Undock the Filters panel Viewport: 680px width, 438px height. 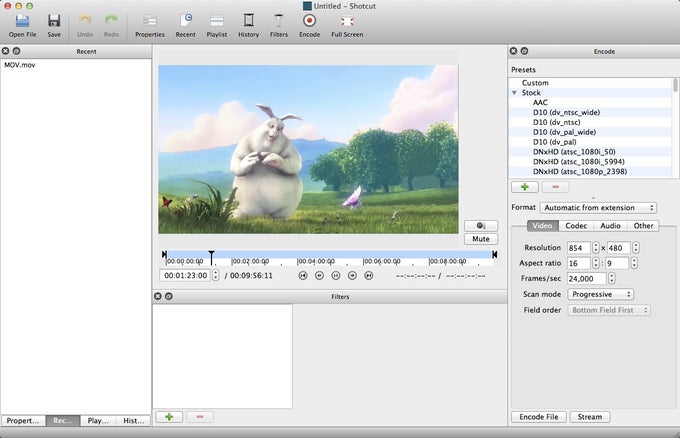click(x=169, y=296)
